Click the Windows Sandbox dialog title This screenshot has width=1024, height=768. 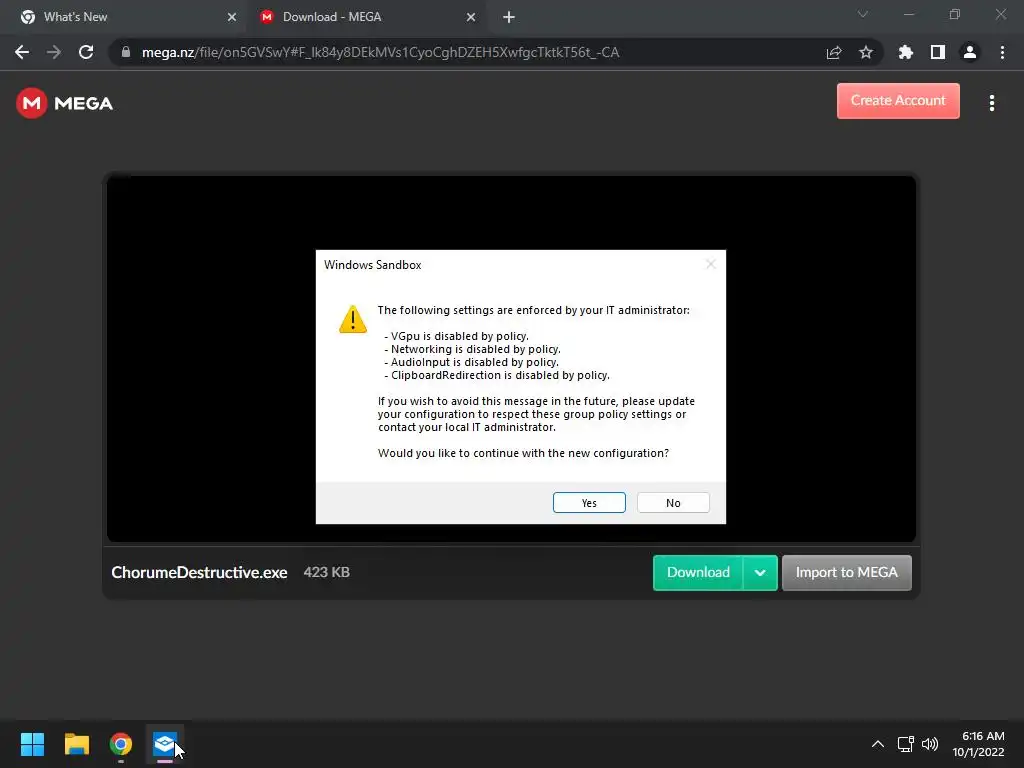372,264
